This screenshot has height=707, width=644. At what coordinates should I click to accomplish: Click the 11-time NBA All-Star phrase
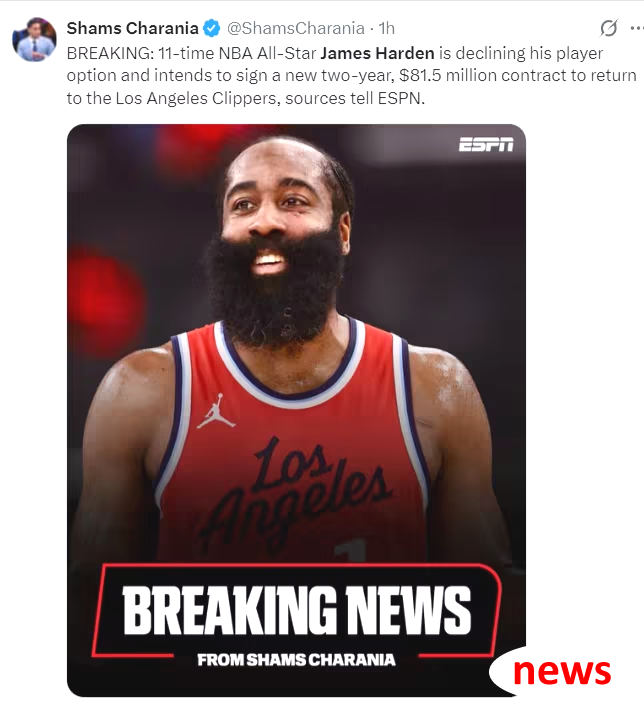238,53
